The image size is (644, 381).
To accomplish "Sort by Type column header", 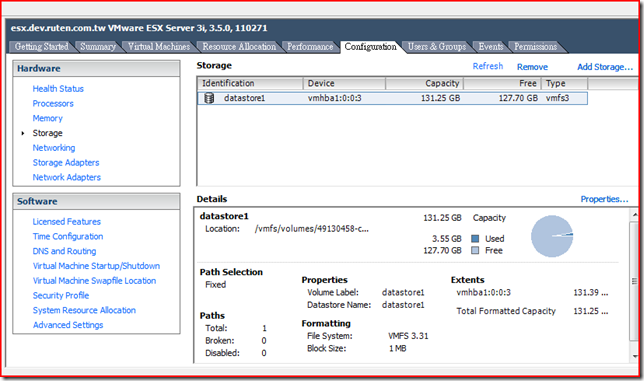I will [x=565, y=83].
